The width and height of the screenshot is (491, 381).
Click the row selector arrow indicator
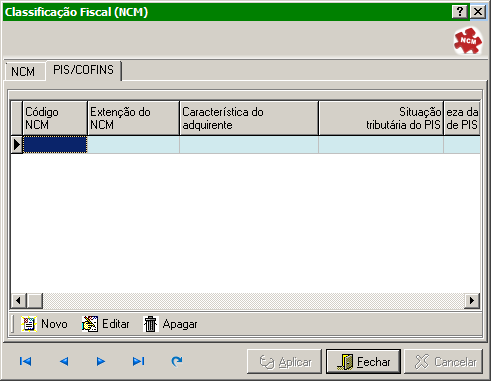[x=17, y=145]
